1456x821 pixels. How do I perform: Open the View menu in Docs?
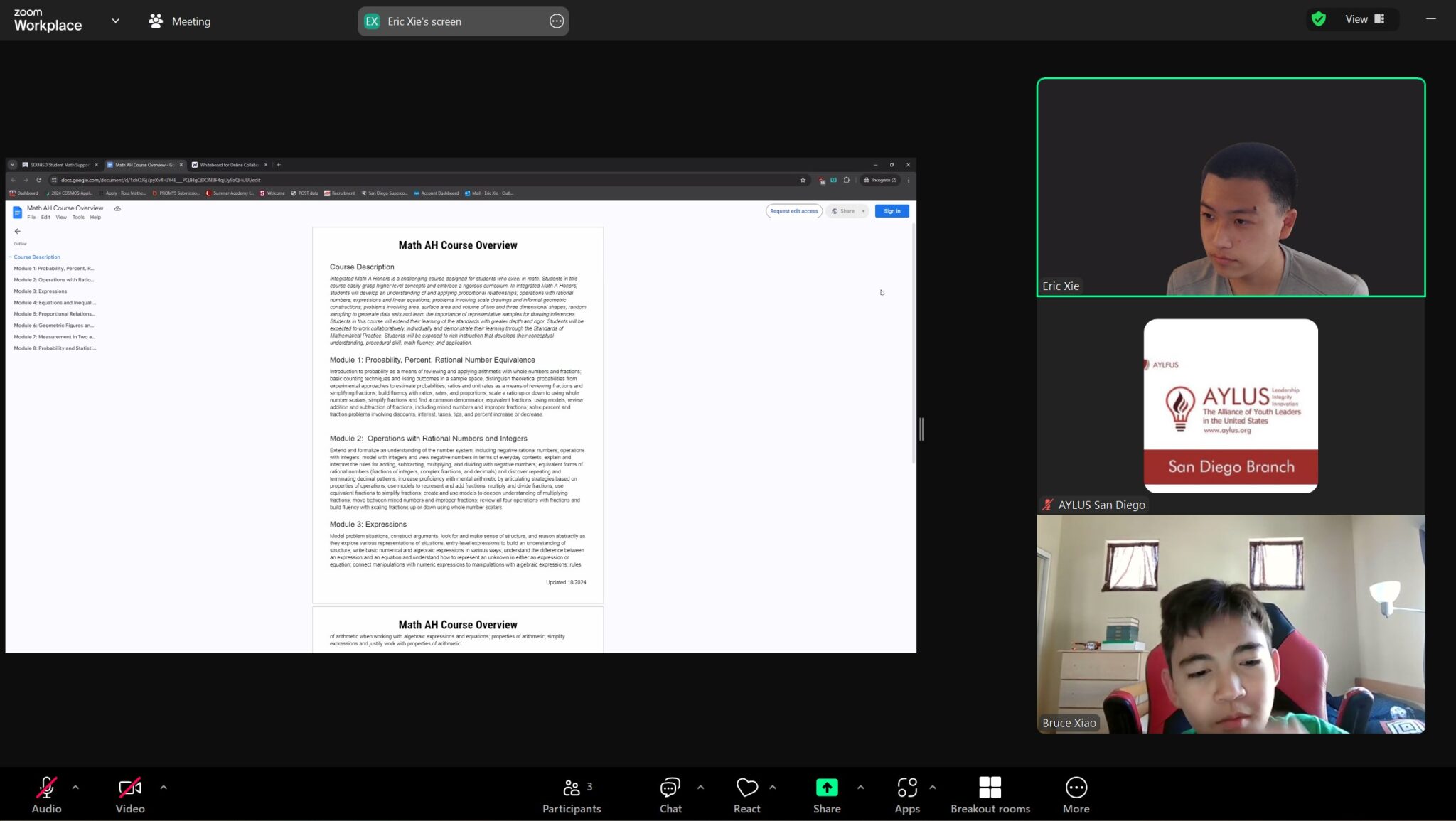pyautogui.click(x=61, y=217)
